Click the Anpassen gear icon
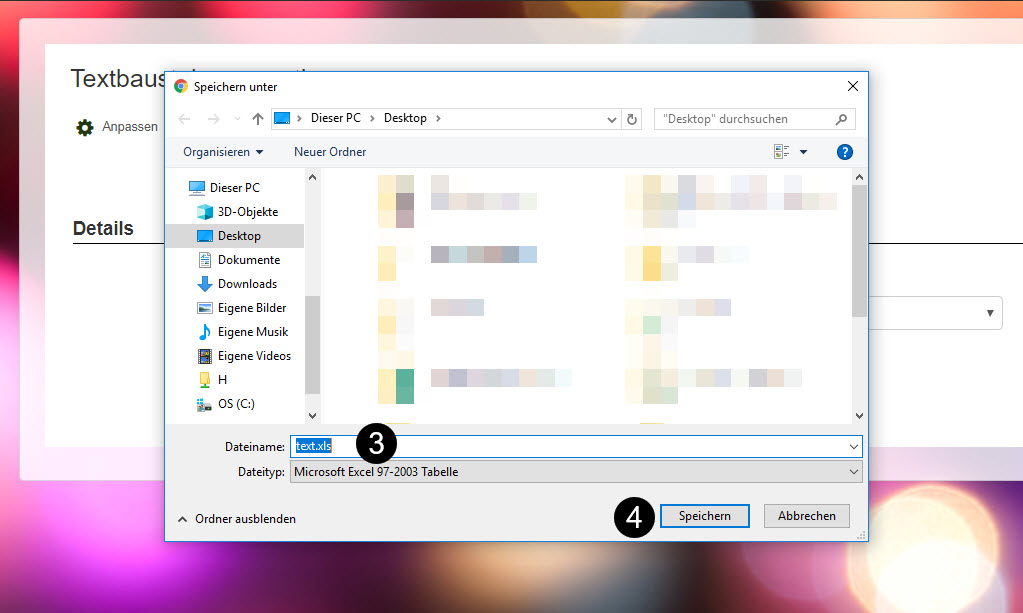The image size is (1023, 613). pos(85,128)
